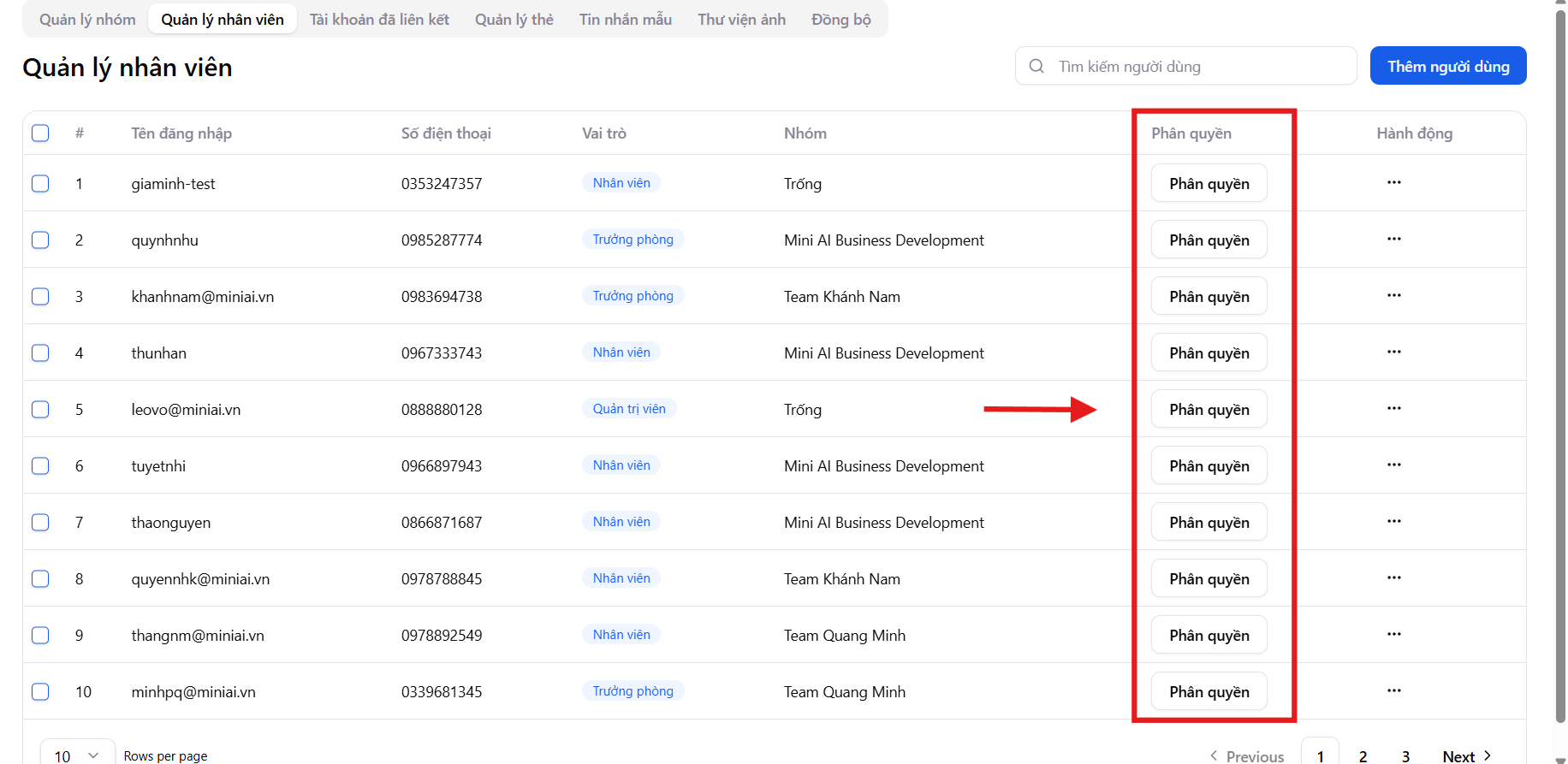Toggle the select-all checkbox in header
Image resolution: width=1568 pixels, height=764 pixels.
point(40,133)
